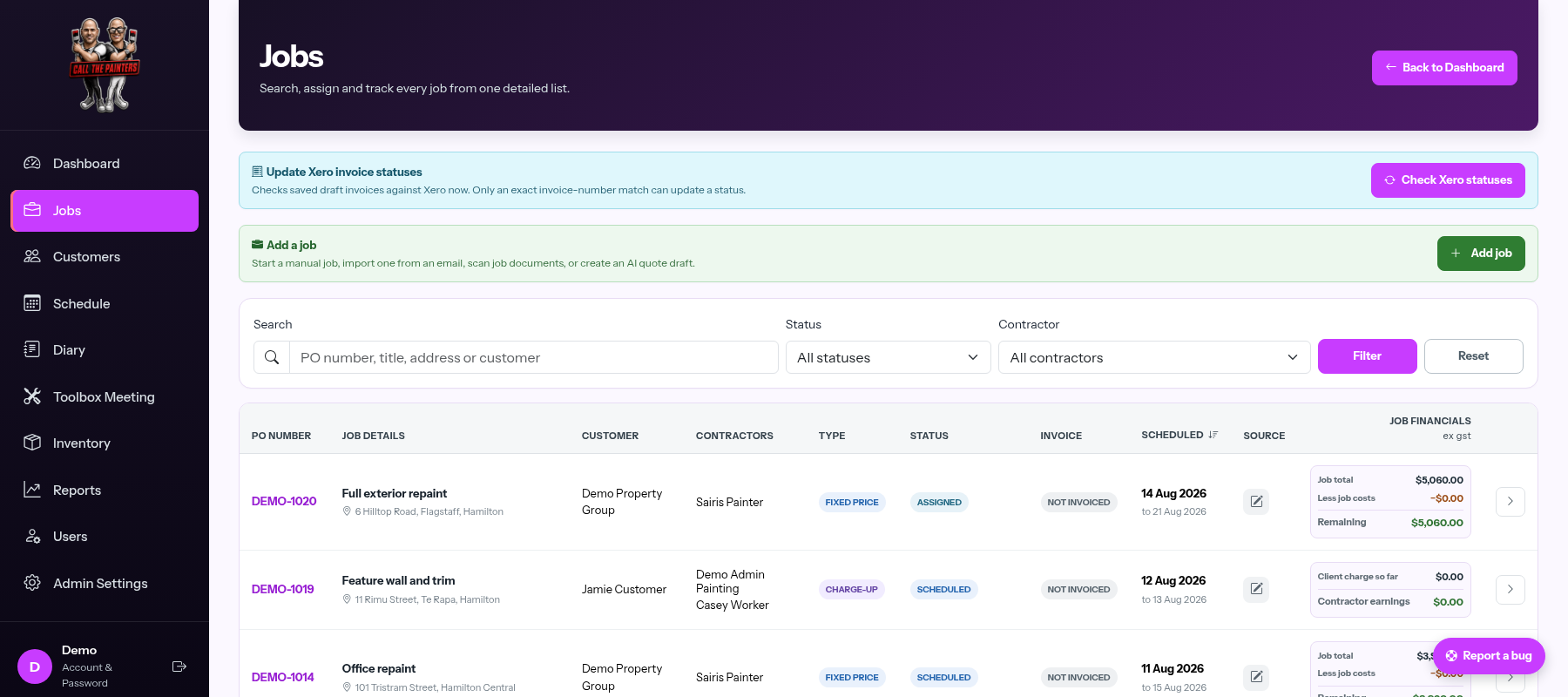Image resolution: width=1568 pixels, height=697 pixels.
Task: Open Inventory from the sidebar
Action: (105, 443)
